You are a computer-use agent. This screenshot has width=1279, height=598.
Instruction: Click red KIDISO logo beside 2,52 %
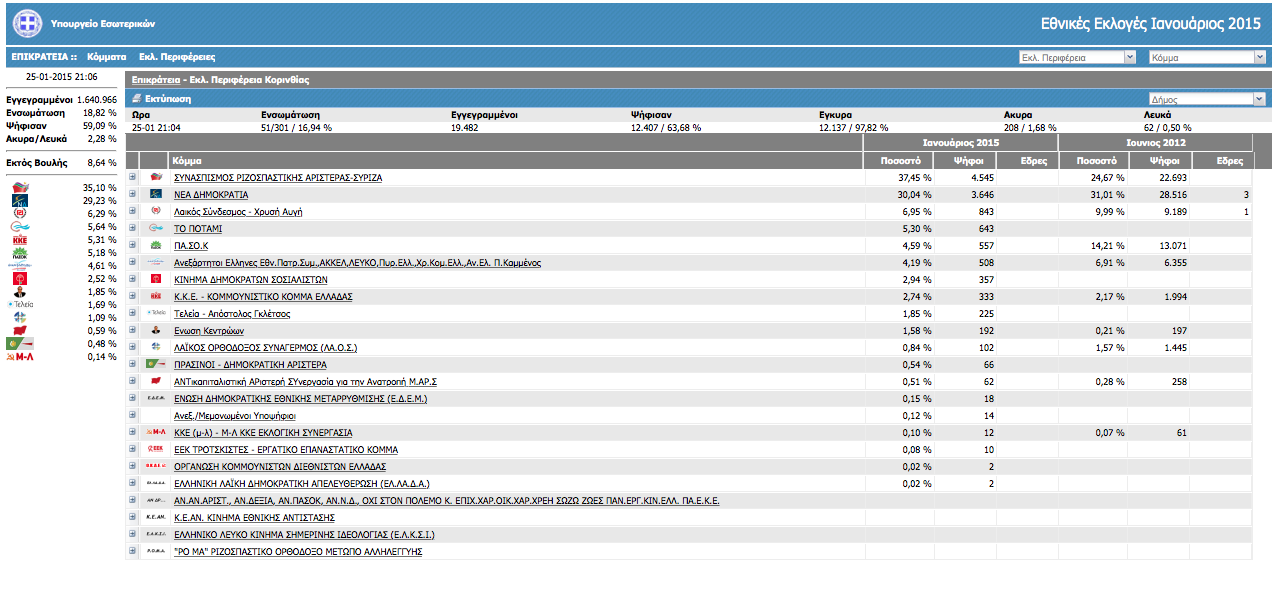[20, 279]
